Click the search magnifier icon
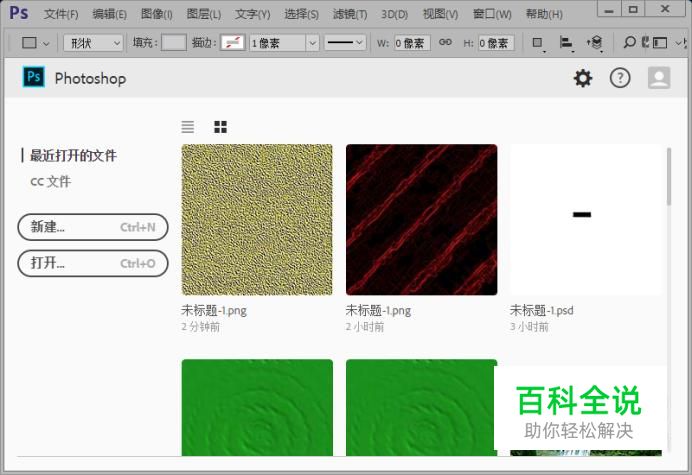The width and height of the screenshot is (692, 475). (629, 42)
